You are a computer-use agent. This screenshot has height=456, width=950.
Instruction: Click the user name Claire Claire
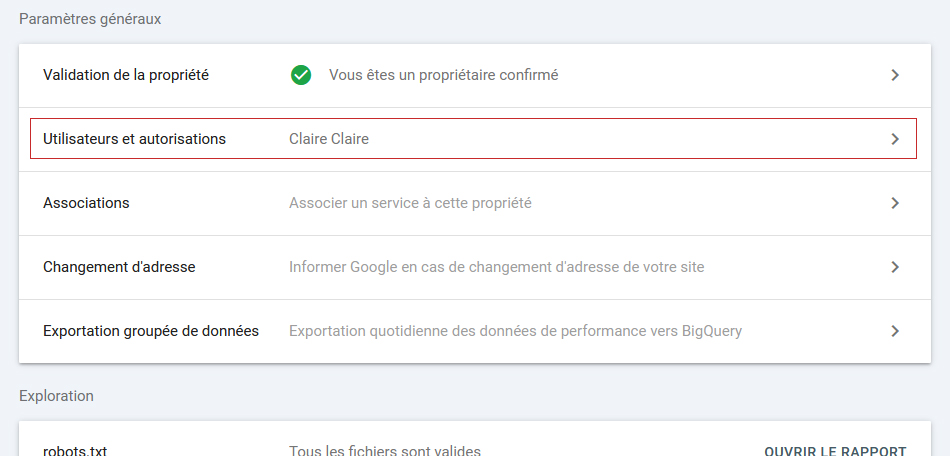click(x=329, y=139)
